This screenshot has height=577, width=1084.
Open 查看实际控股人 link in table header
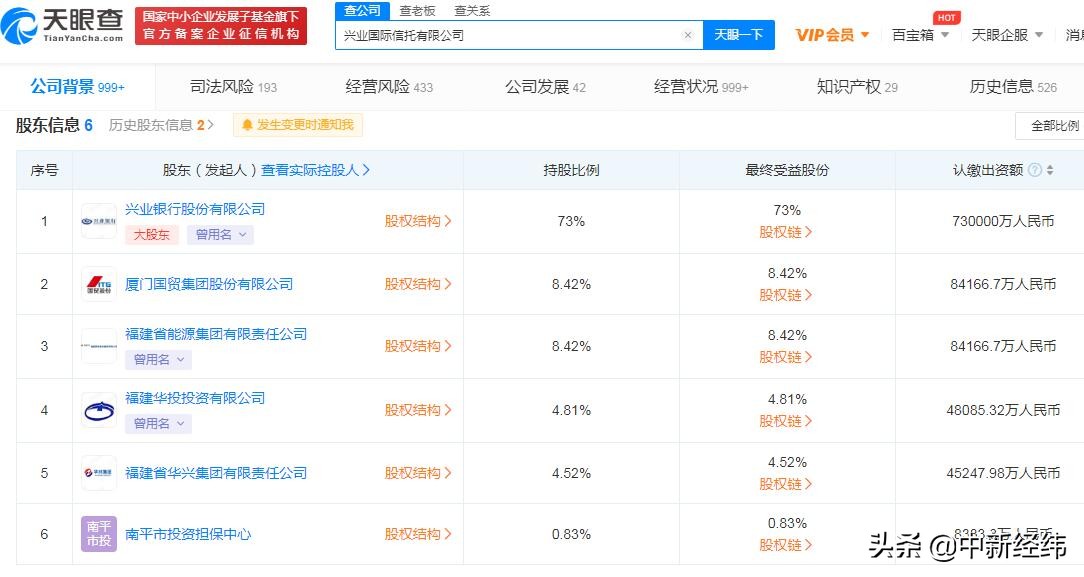(315, 170)
